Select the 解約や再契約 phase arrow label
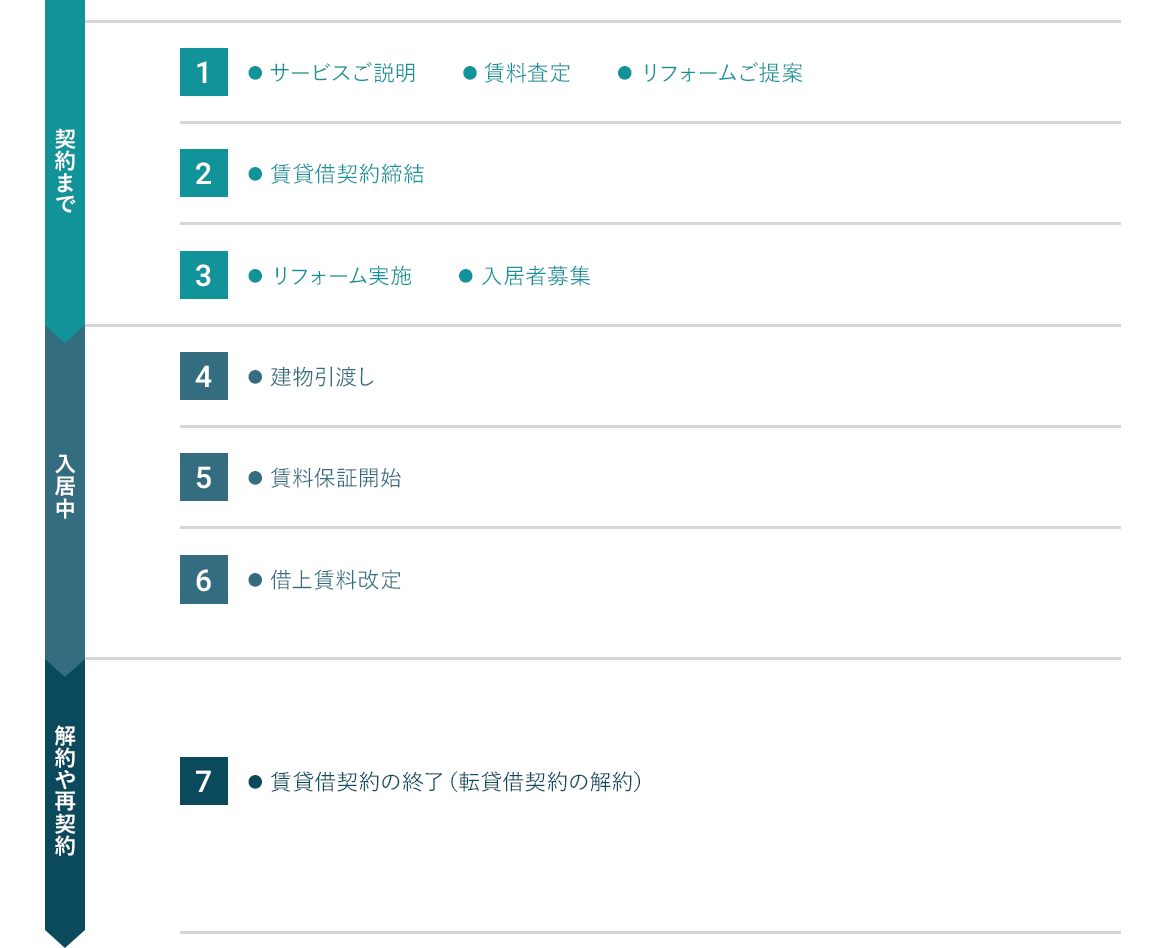 point(65,790)
